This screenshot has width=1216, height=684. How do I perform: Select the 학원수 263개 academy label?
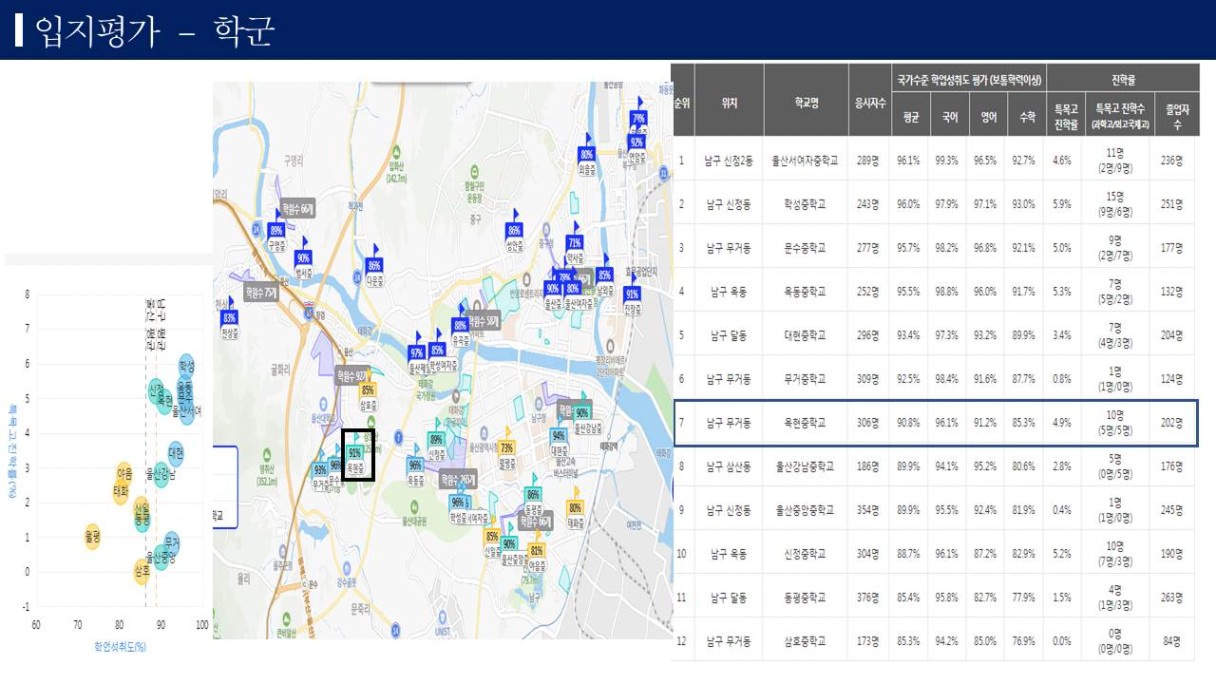click(457, 481)
